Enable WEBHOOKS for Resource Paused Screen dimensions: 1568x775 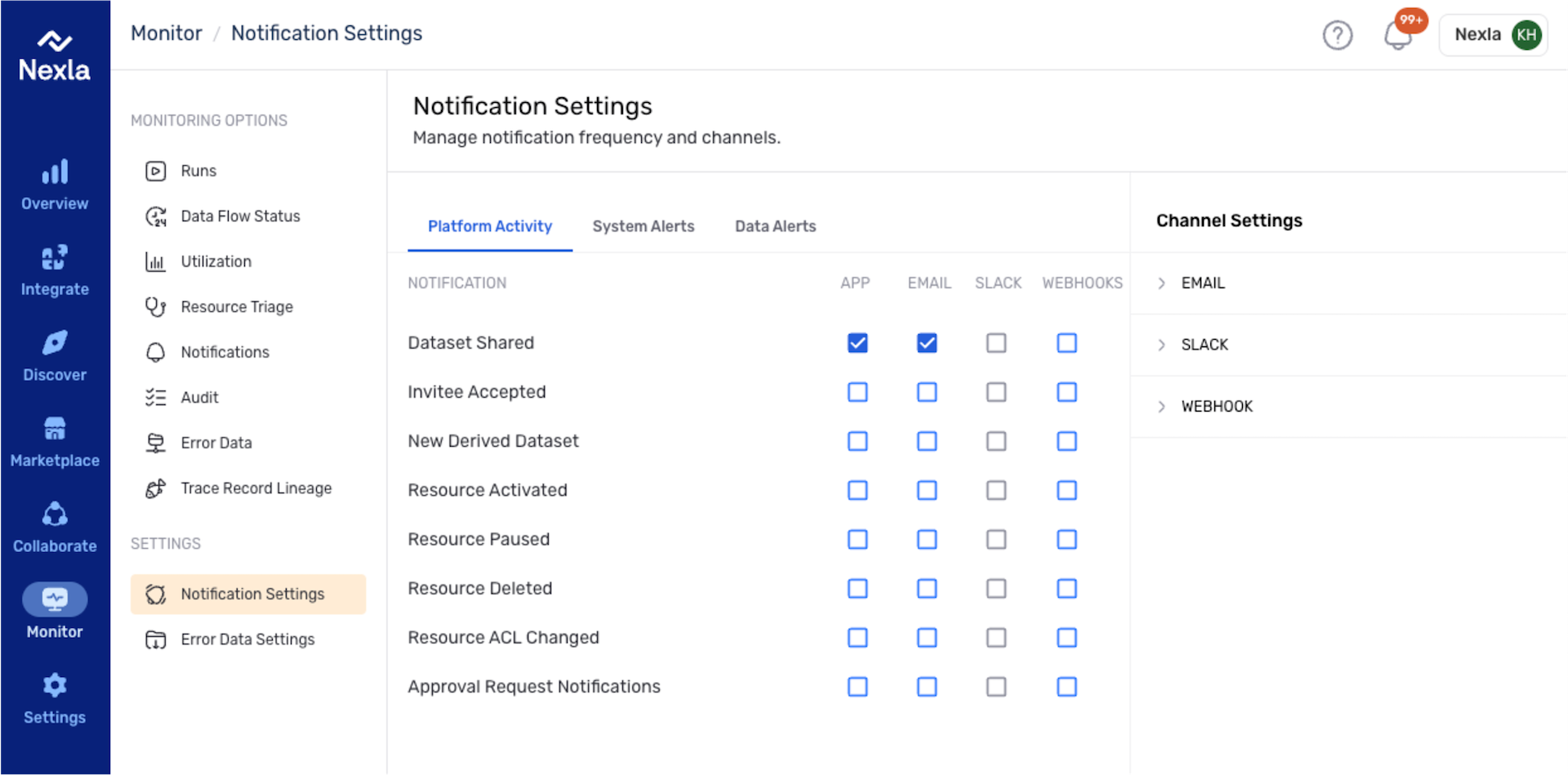click(x=1067, y=539)
